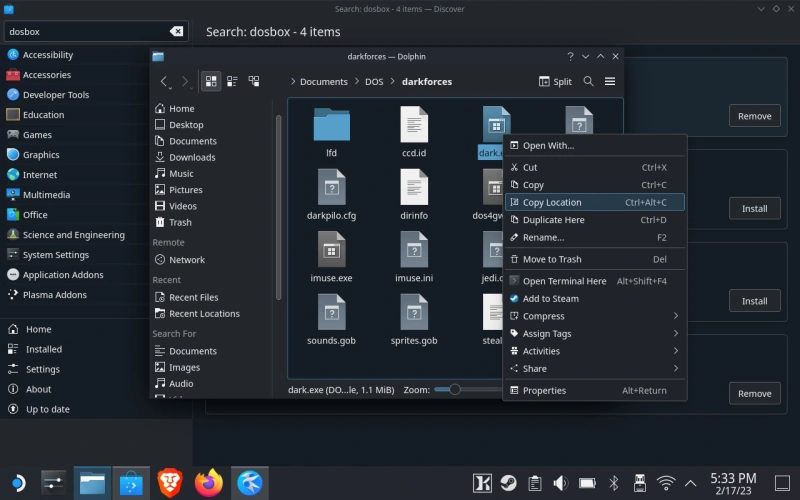This screenshot has height=500, width=800.
Task: Adjust the Zoom slider in the status bar
Action: point(455,389)
